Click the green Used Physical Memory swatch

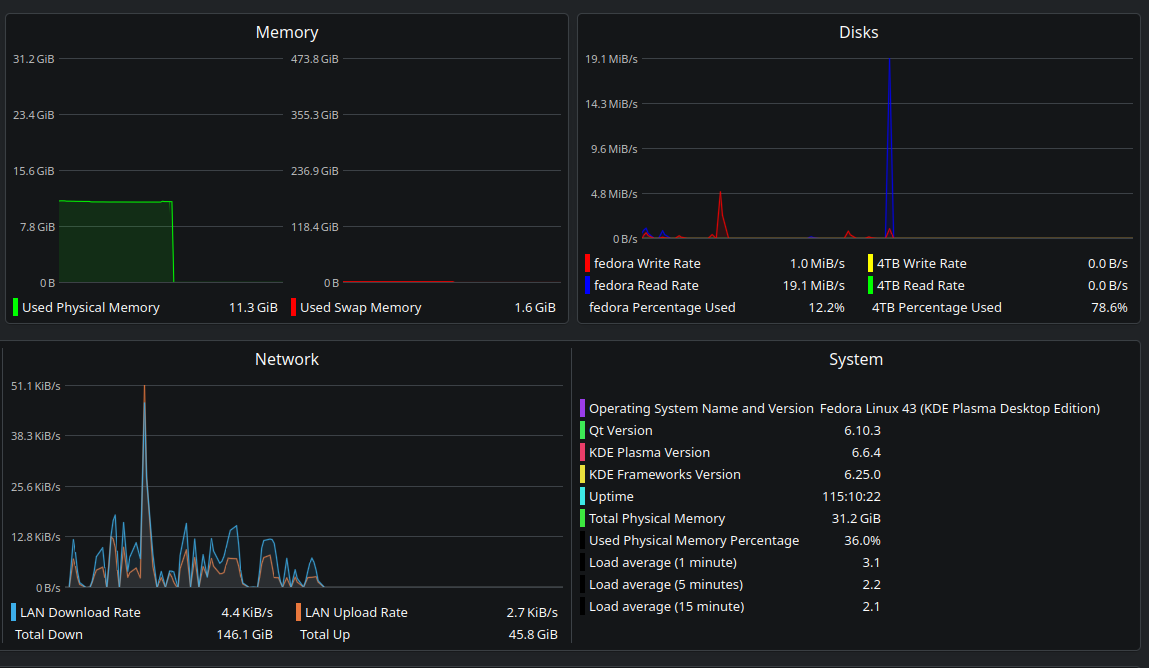pyautogui.click(x=15, y=308)
